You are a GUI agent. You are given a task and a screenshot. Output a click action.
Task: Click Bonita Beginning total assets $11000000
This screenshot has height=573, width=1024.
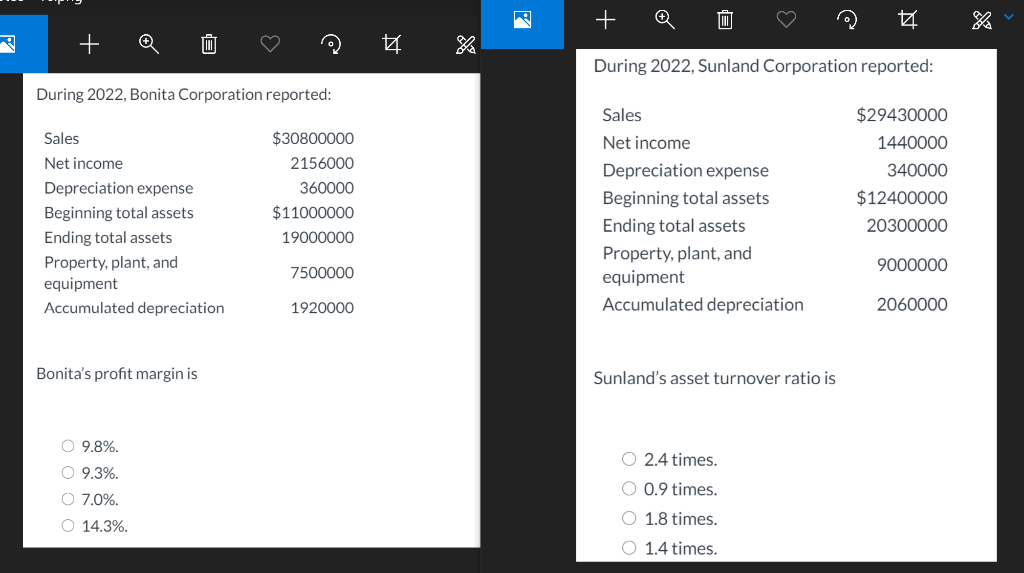(313, 213)
